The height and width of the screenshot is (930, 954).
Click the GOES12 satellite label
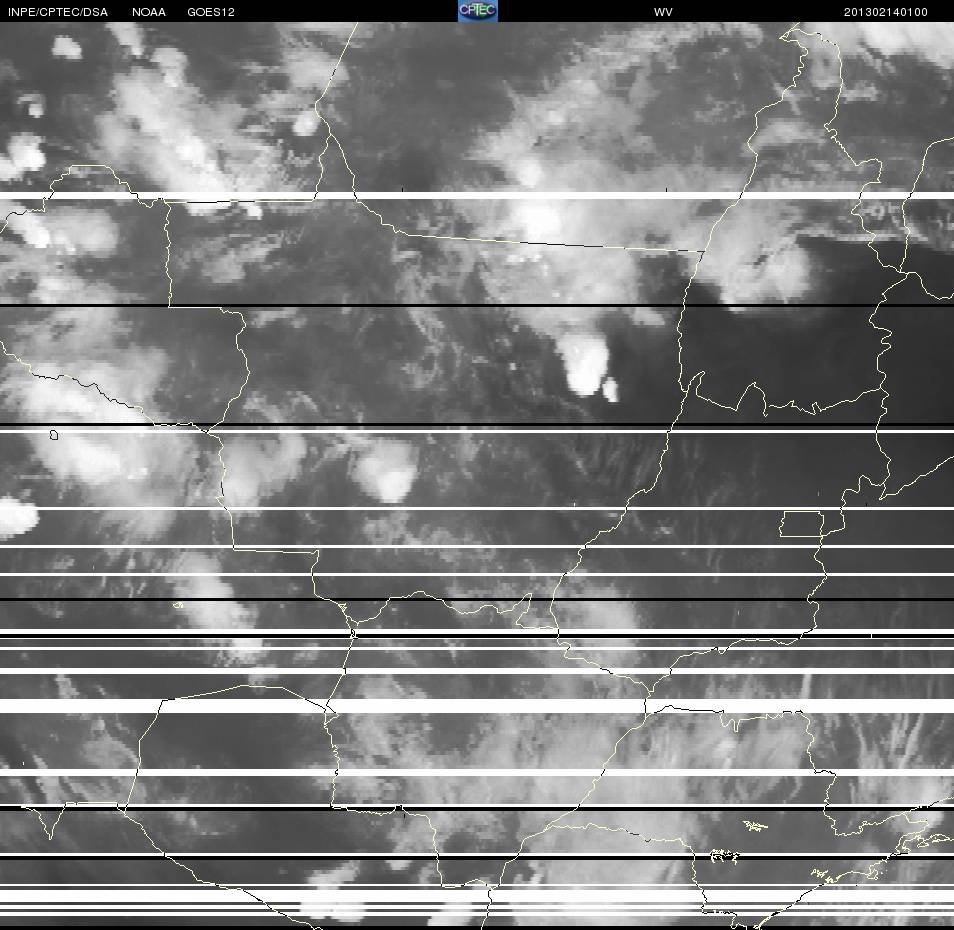(211, 12)
